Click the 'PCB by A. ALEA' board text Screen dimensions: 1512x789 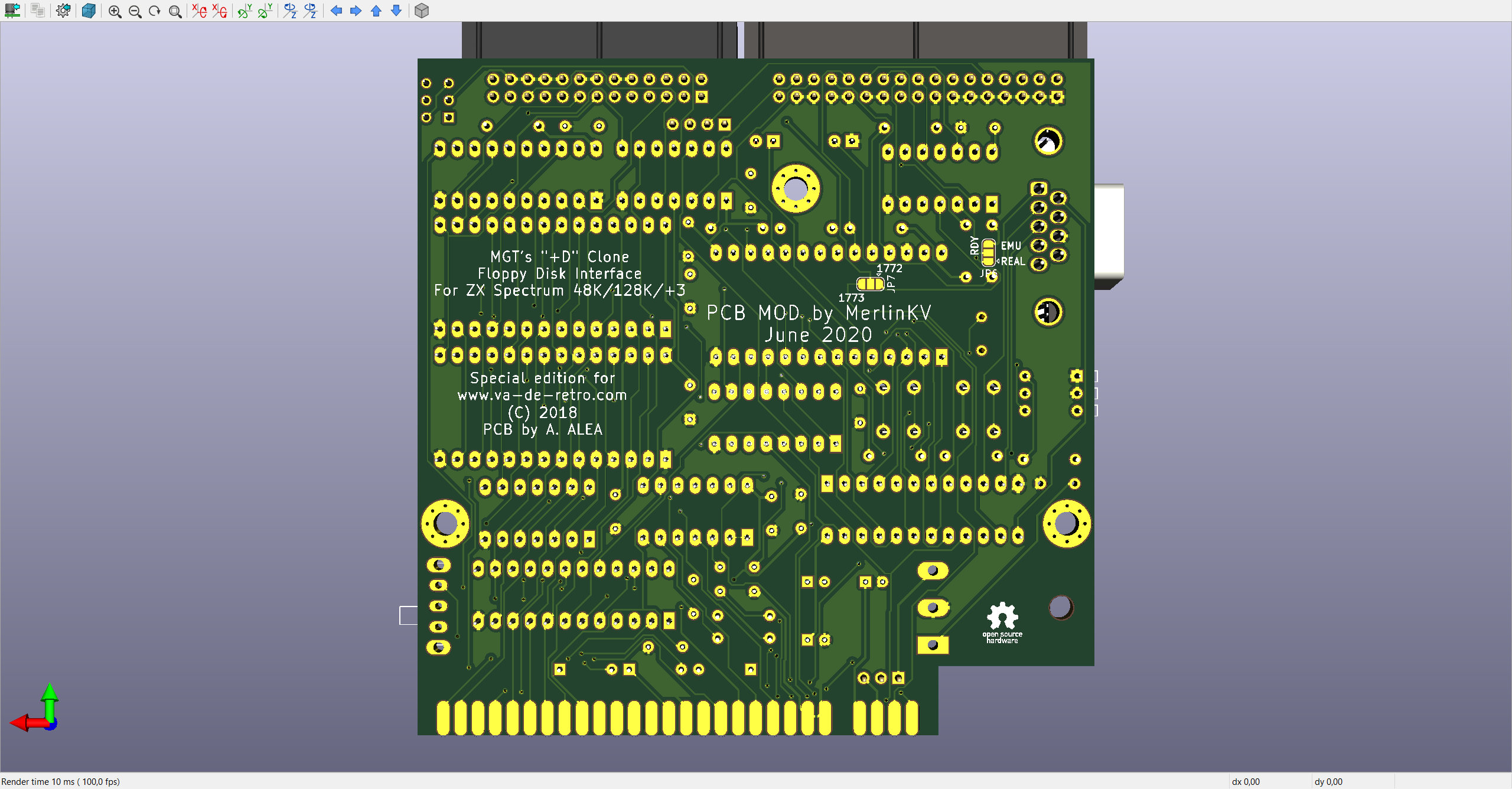pyautogui.click(x=542, y=429)
